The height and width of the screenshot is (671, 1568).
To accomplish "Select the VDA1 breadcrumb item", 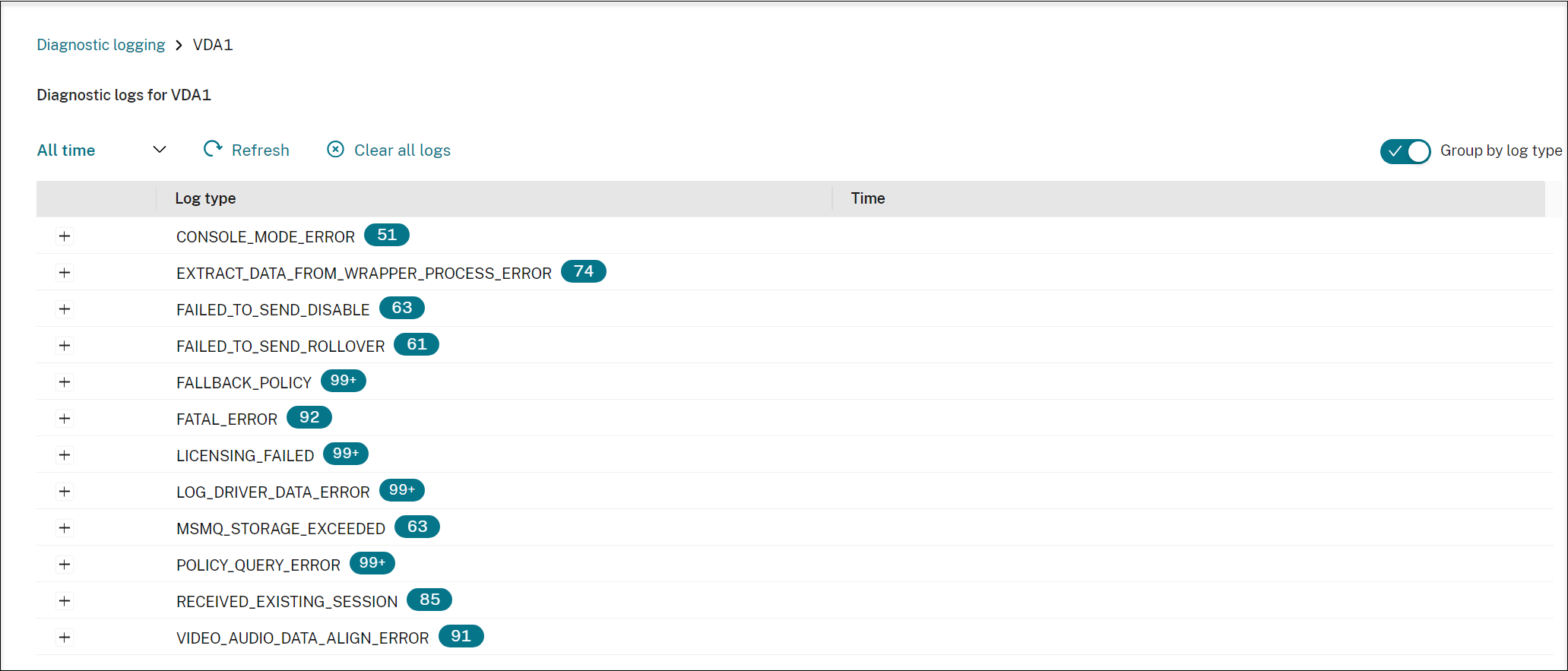I will click(x=213, y=45).
